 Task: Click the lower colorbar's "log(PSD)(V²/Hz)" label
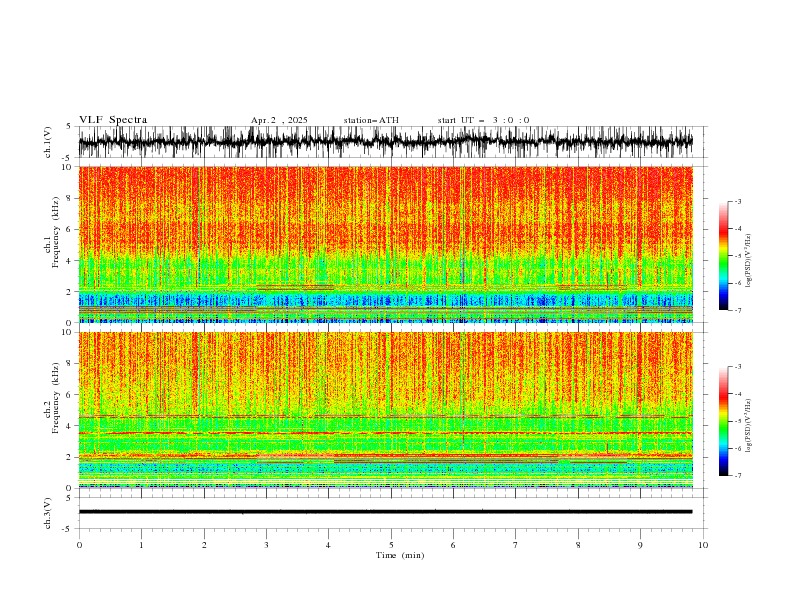749,426
